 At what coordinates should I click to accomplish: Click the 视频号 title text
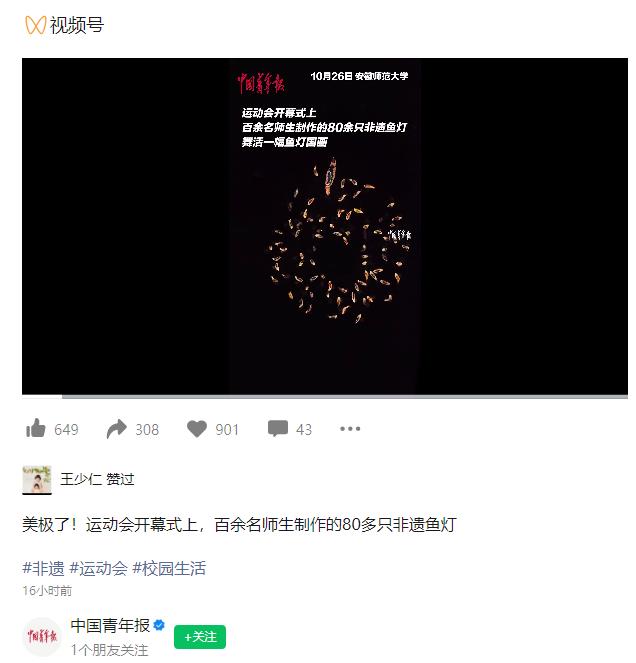pyautogui.click(x=77, y=25)
